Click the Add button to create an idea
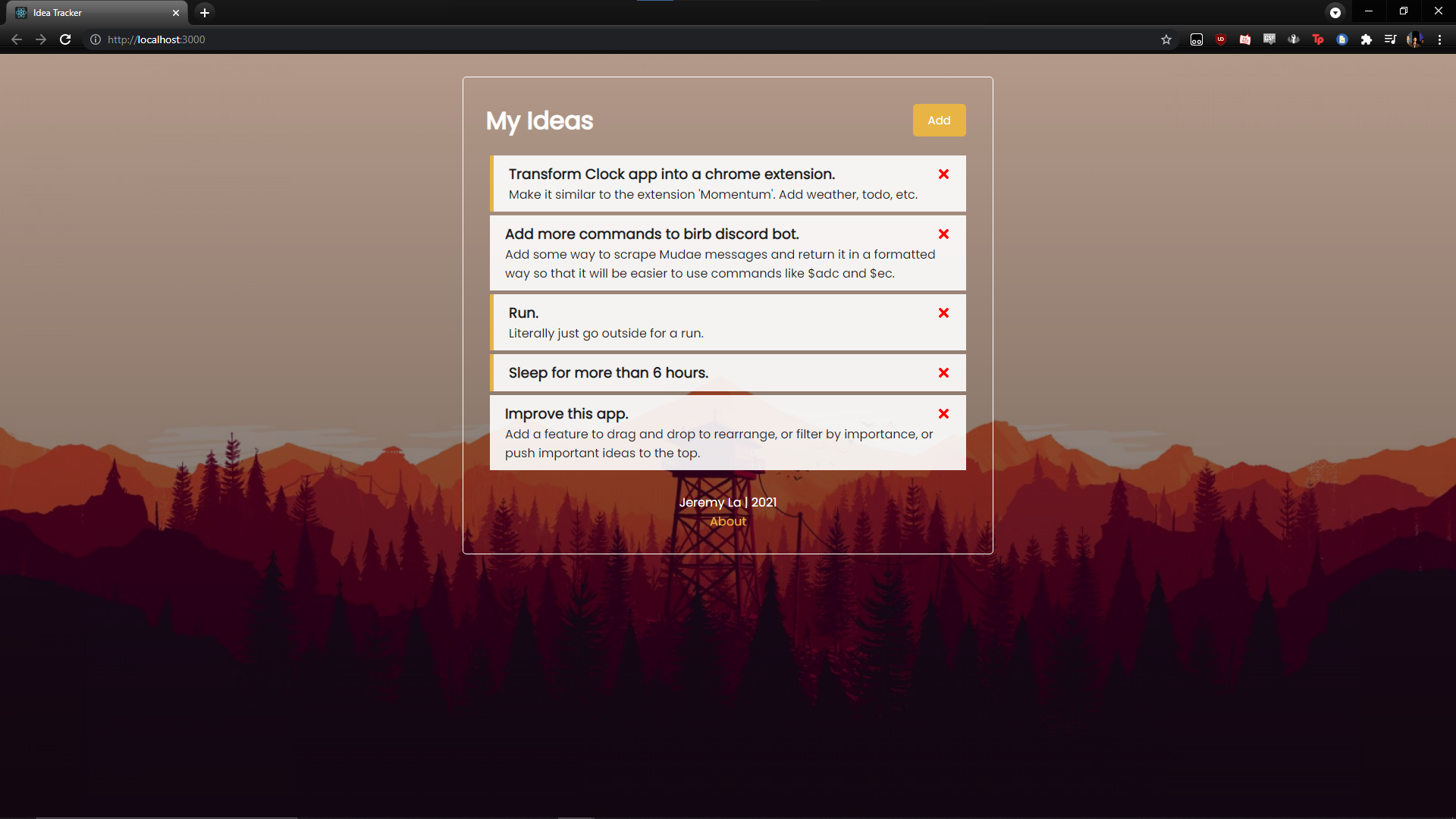The height and width of the screenshot is (819, 1456). 939,120
